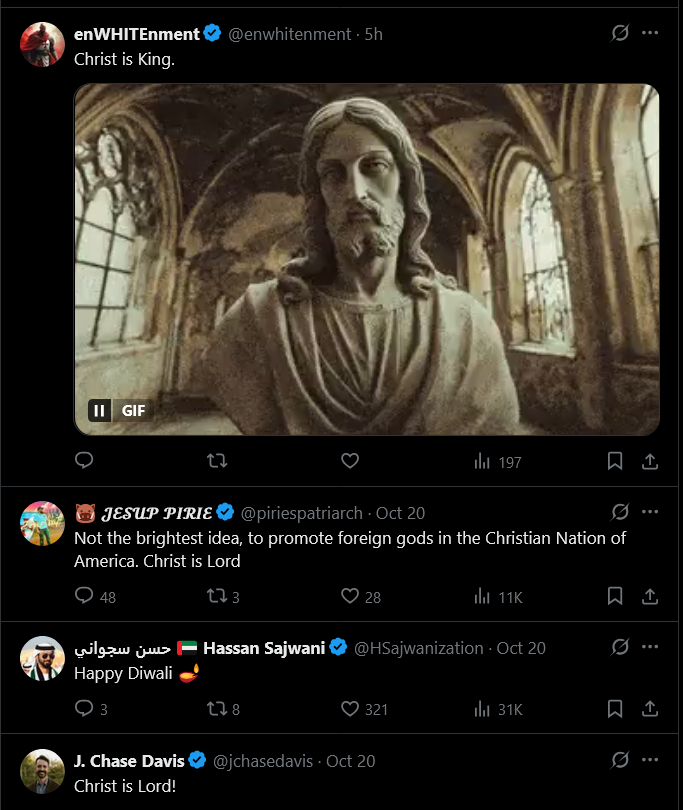View analytics showing 197 views
Image resolution: width=683 pixels, height=810 pixels.
(x=497, y=461)
